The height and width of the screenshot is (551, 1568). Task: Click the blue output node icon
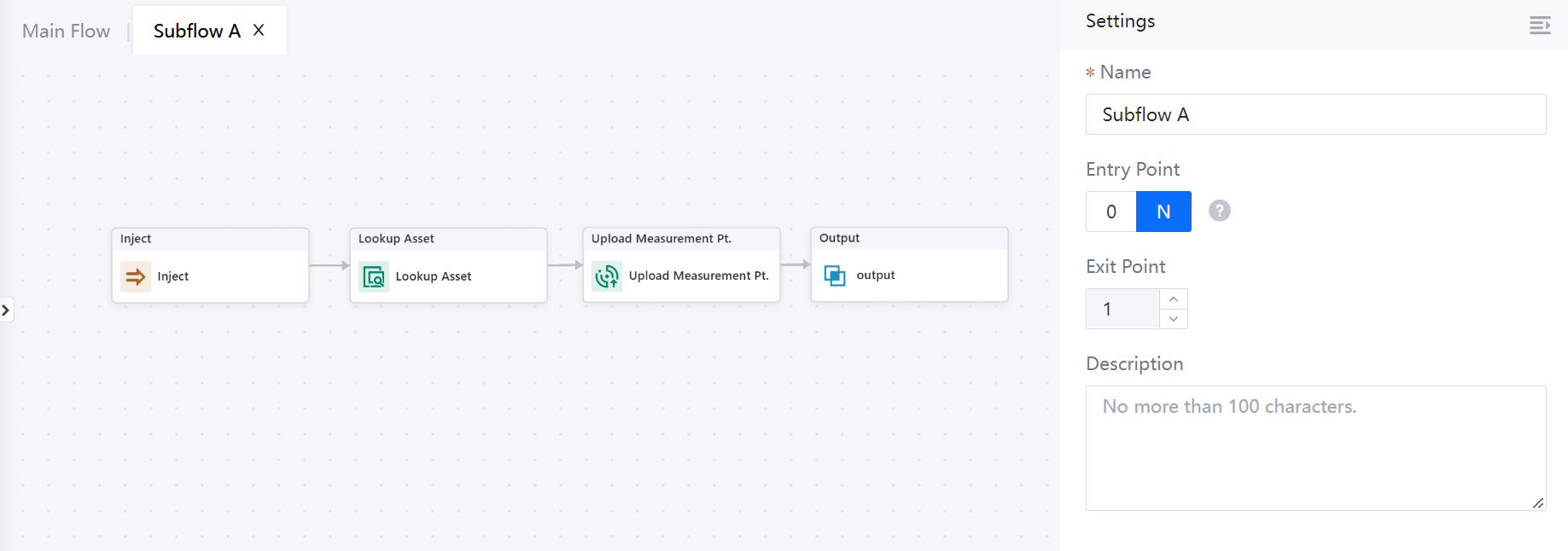(x=835, y=275)
